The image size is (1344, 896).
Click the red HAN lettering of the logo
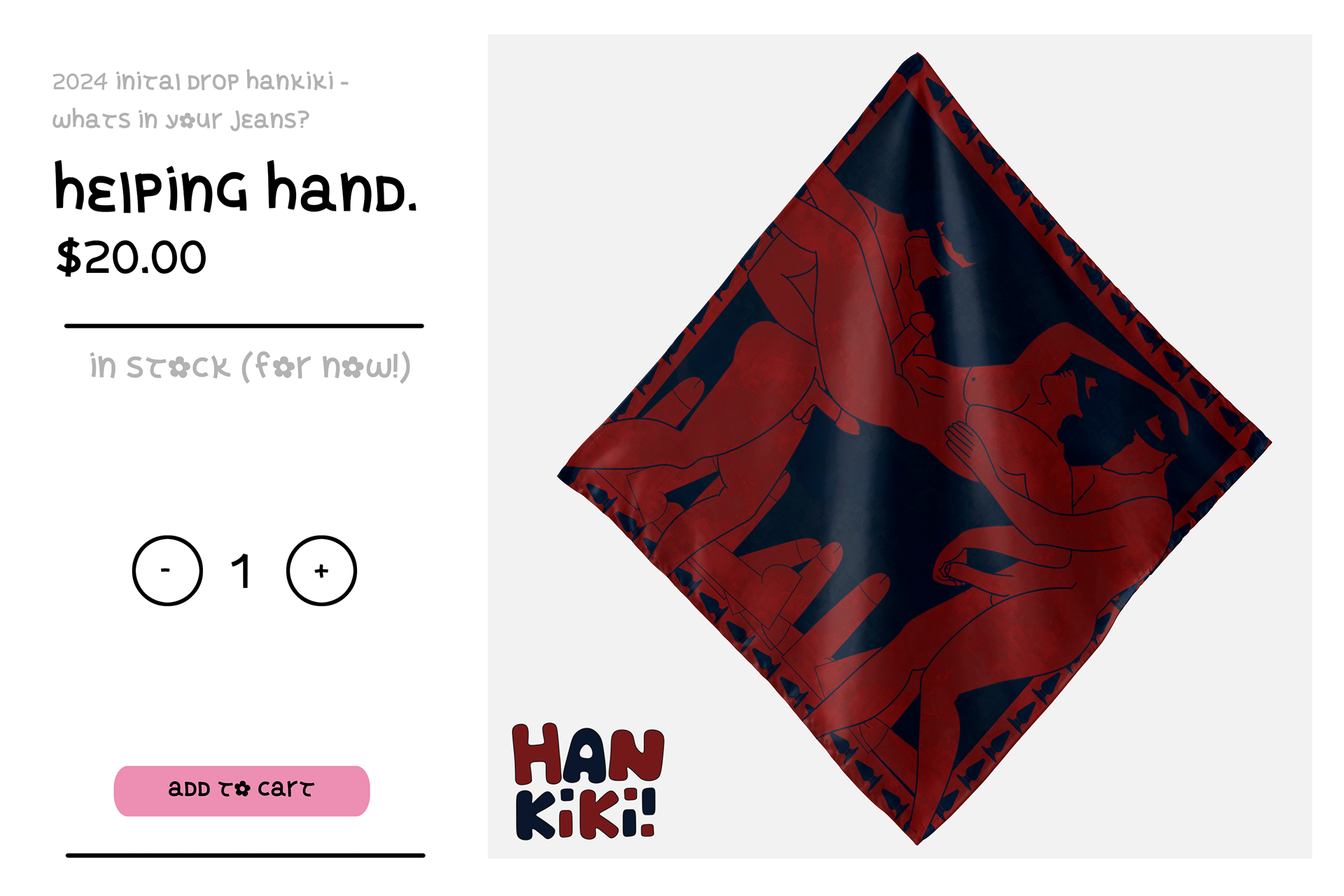588,754
